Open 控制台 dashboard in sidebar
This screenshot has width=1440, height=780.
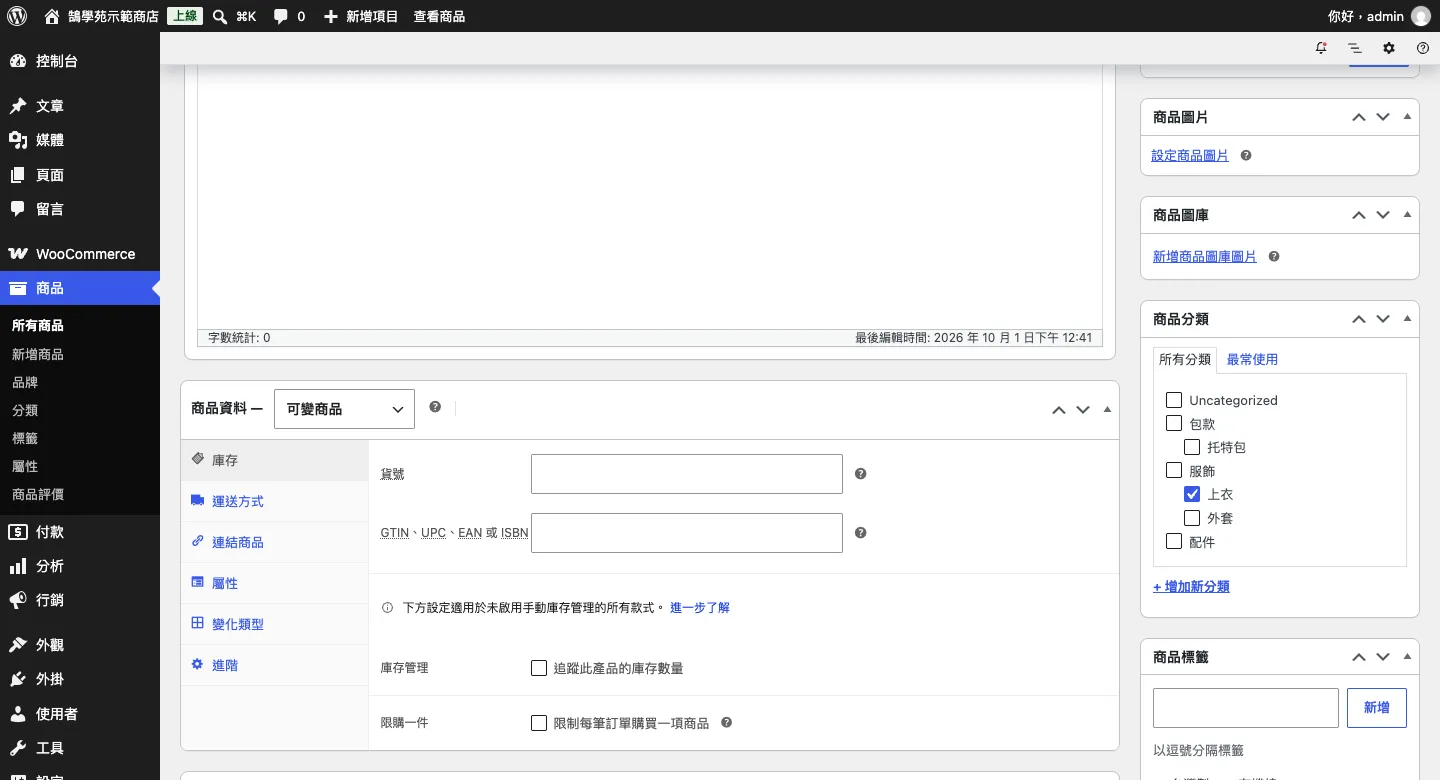point(80,61)
